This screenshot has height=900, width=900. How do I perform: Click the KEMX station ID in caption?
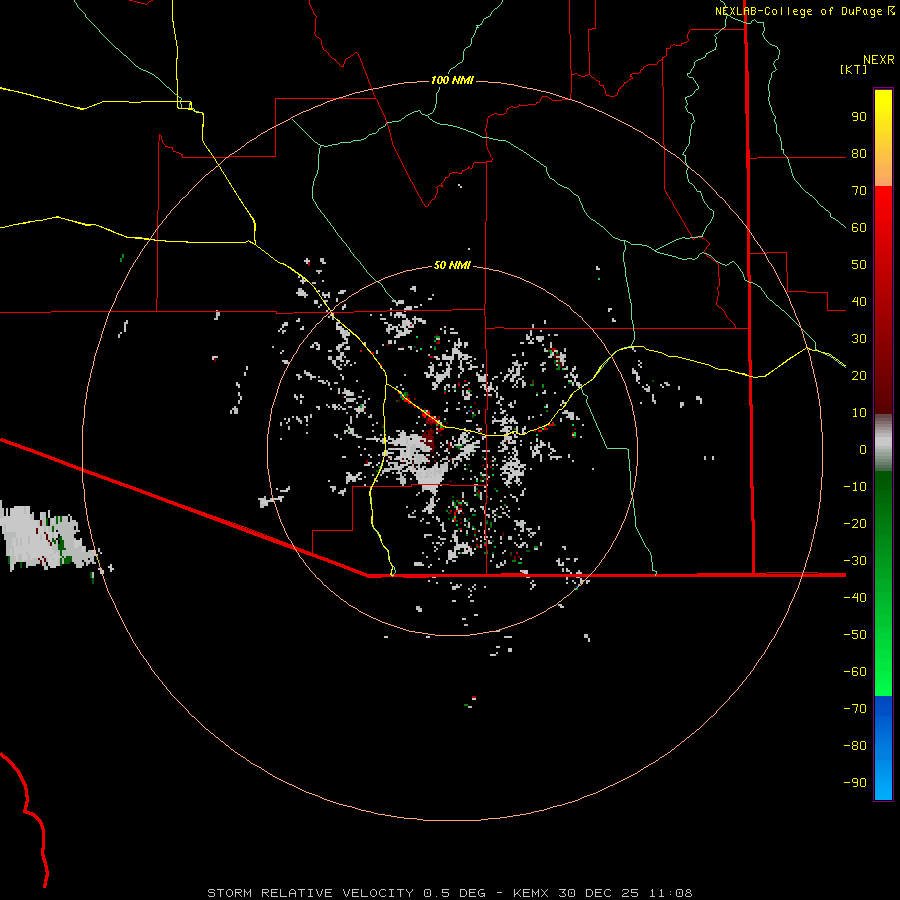pyautogui.click(x=530, y=893)
